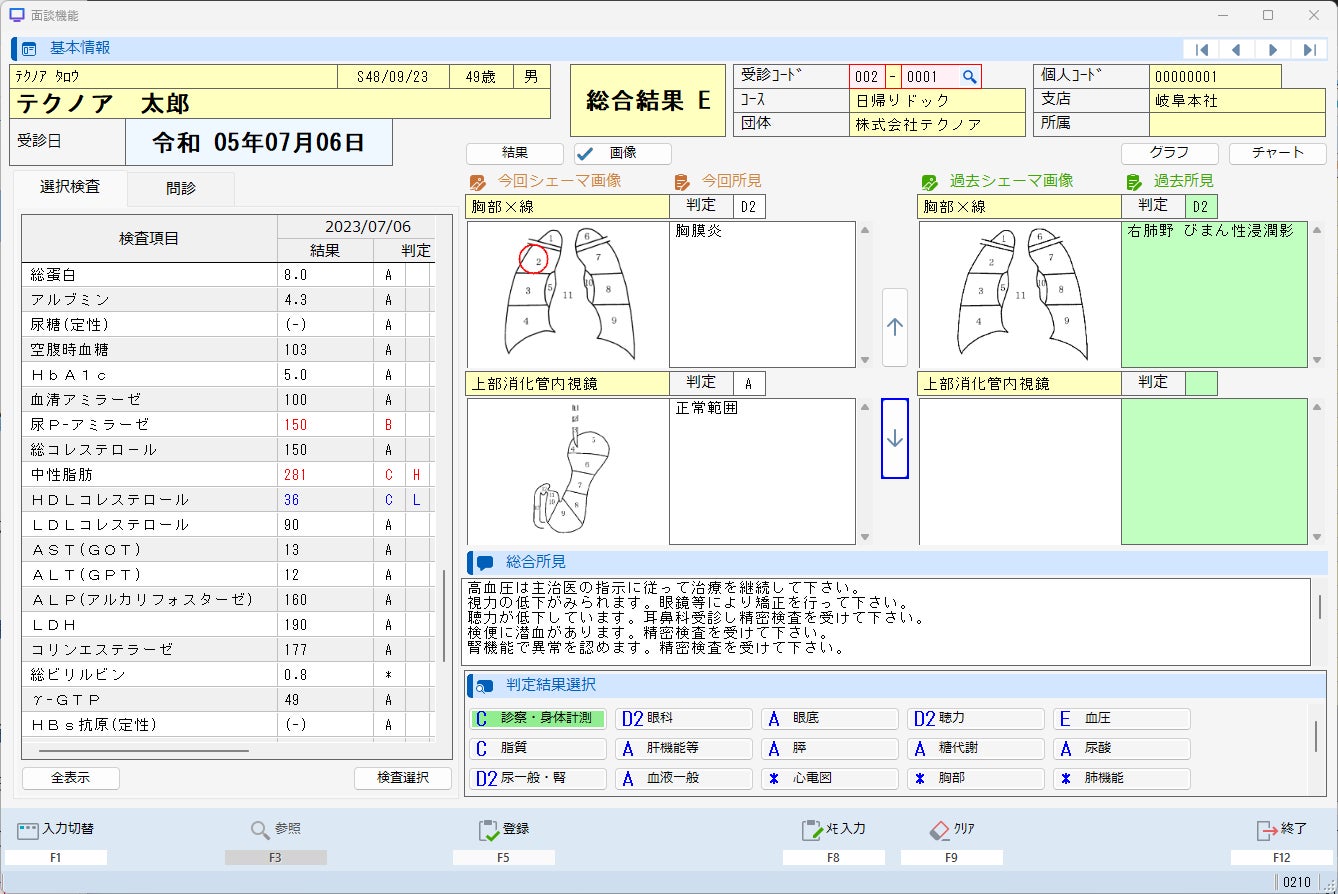Select the 胸部 judgment category

pyautogui.click(x=976, y=778)
